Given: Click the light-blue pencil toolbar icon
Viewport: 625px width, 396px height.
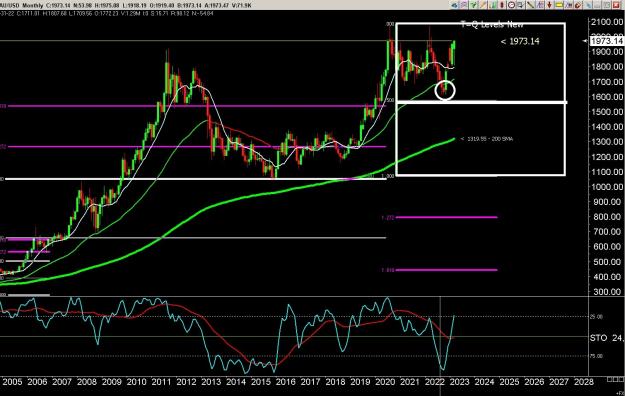Looking at the screenshot, I should pyautogui.click(x=588, y=5).
